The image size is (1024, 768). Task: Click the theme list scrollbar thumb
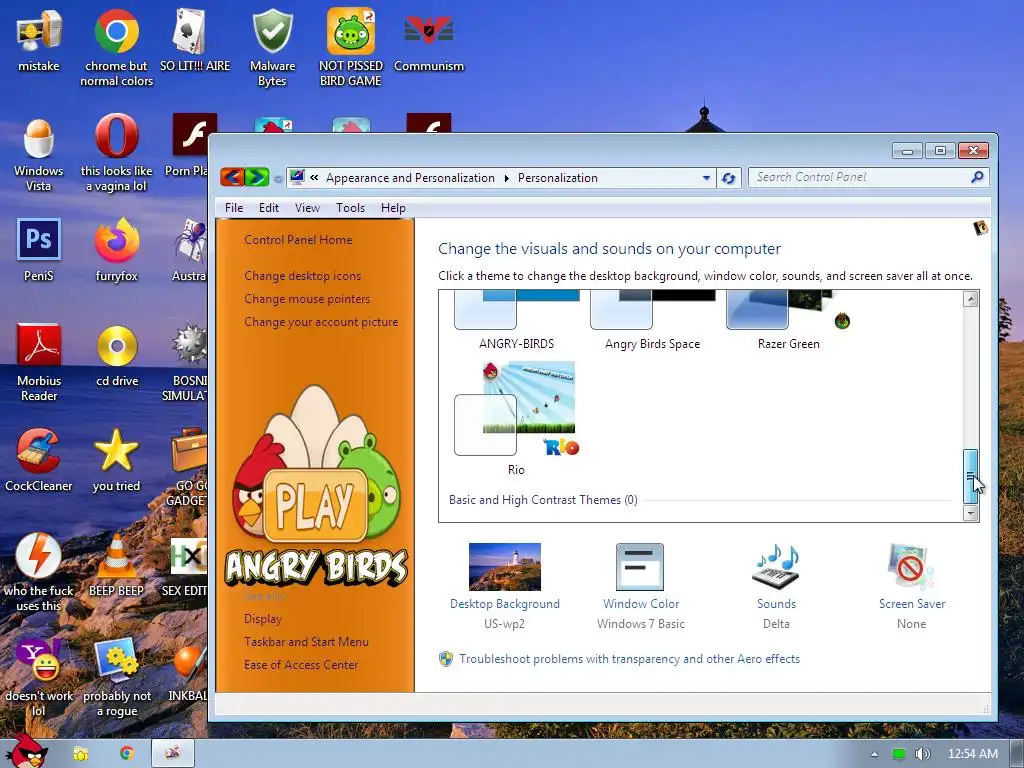point(970,476)
